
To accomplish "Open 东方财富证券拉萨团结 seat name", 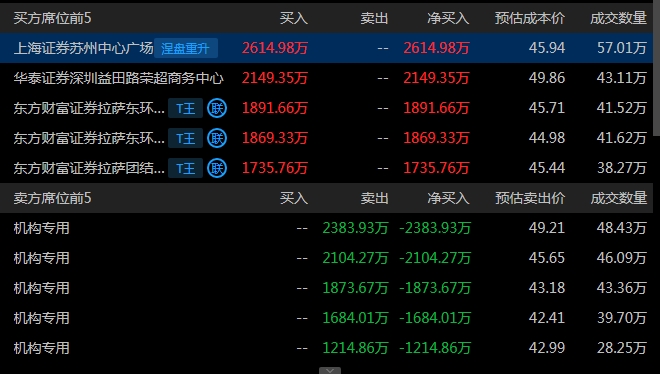I will (x=89, y=168).
